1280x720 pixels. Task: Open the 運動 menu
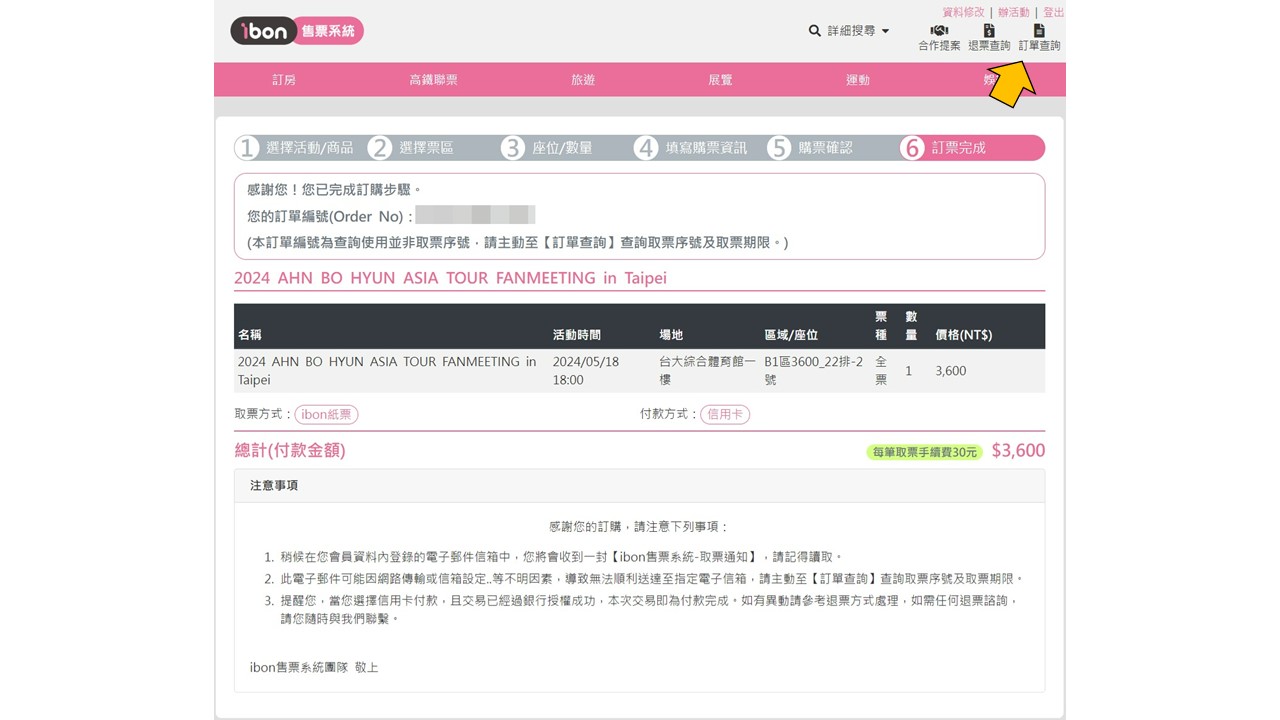coord(858,80)
